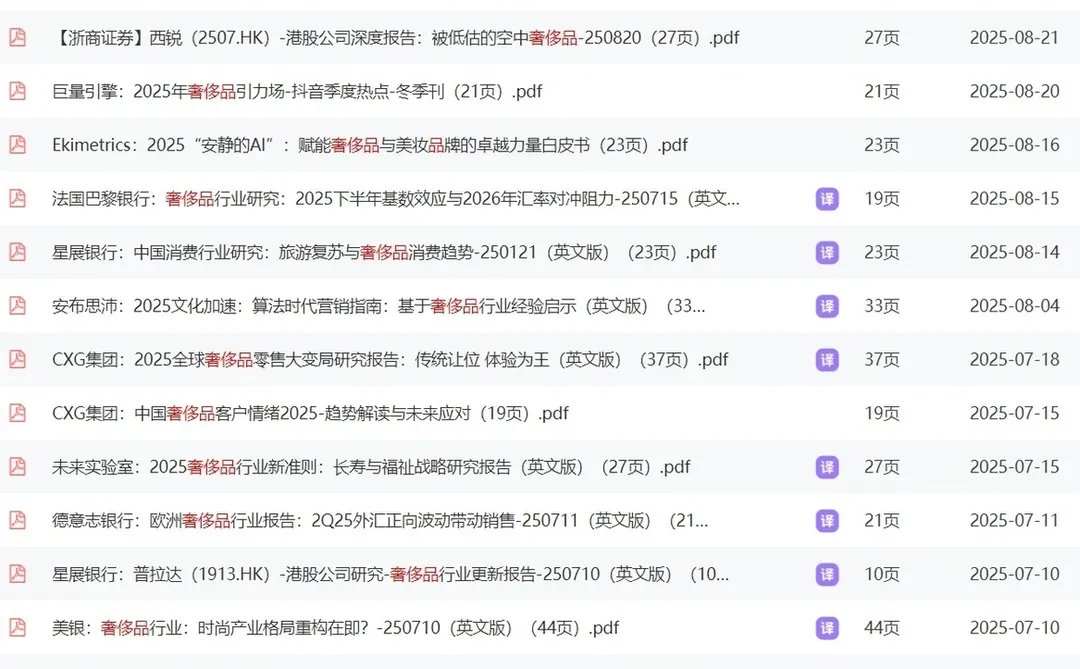Click translate badge on 安布思沛 row

click(x=827, y=306)
